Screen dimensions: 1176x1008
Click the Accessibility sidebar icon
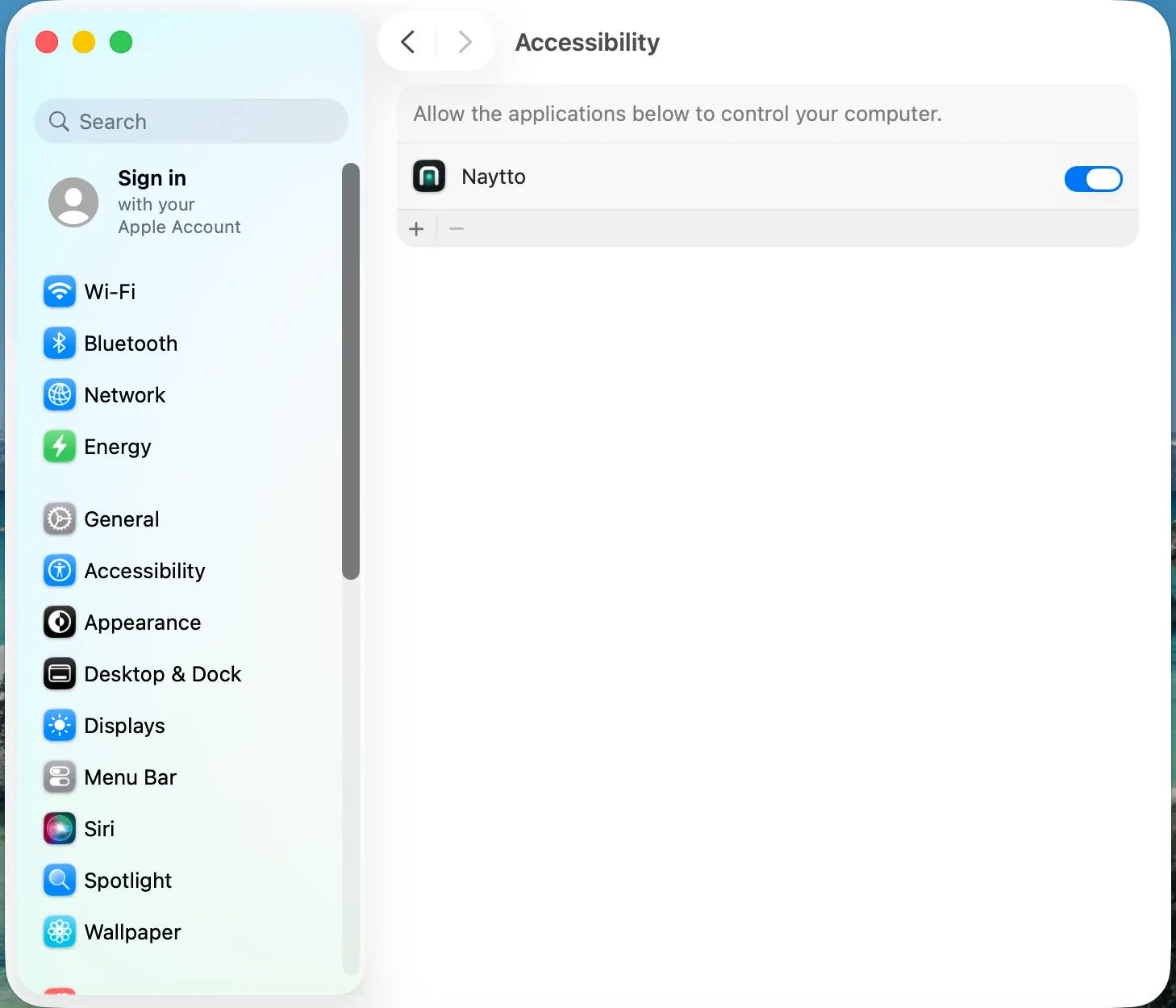[60, 571]
